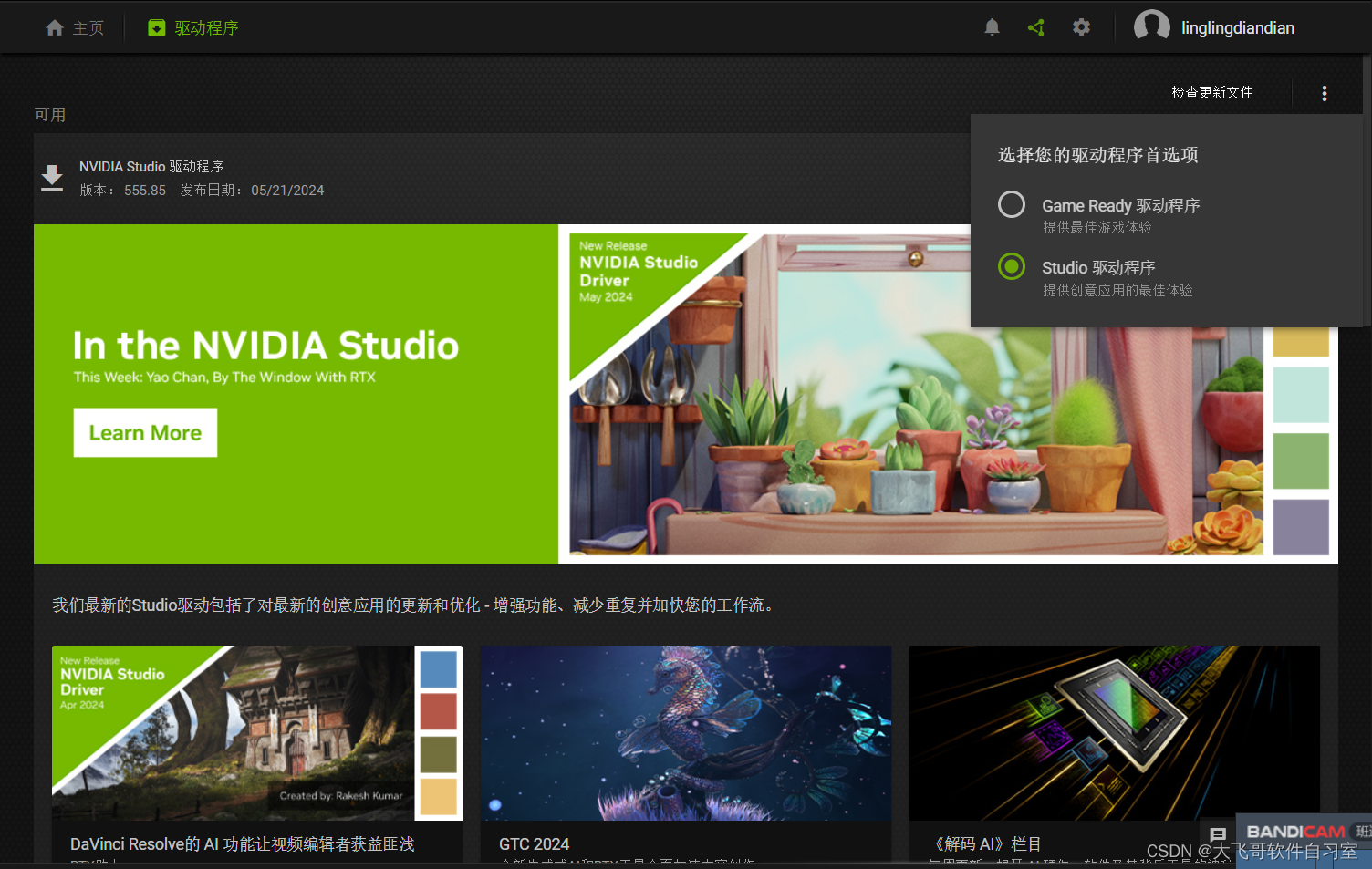
Task: Open the notifications bell icon
Action: click(993, 27)
